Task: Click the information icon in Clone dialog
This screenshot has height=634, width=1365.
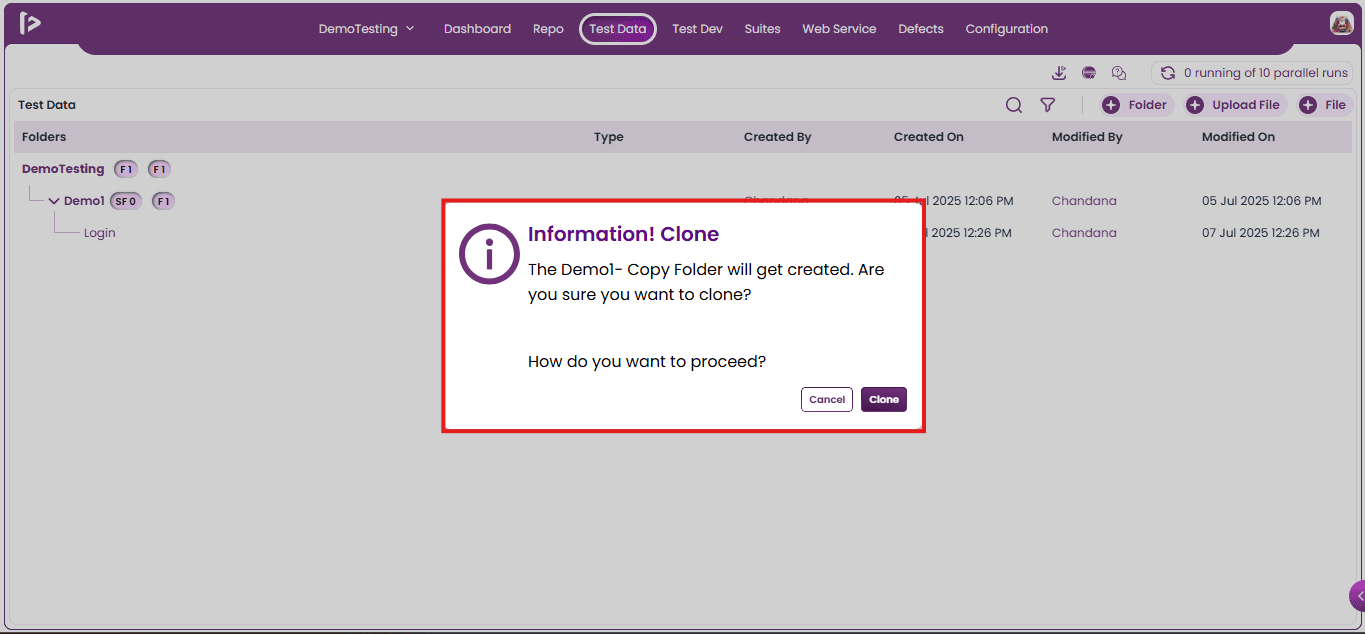Action: click(489, 254)
